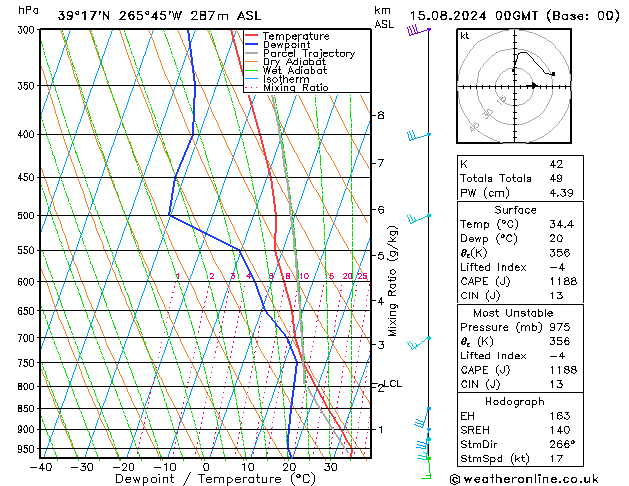Image resolution: width=629 pixels, height=486 pixels.
Task: Click the Dewpoint legend entry
Action: [x=289, y=45]
